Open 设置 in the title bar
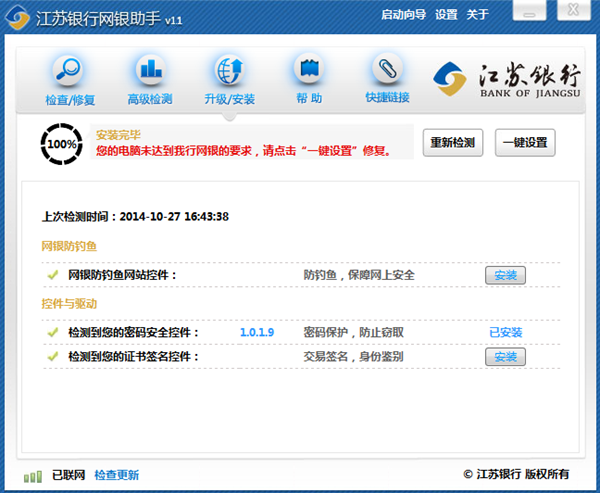The width and height of the screenshot is (600, 493). pos(446,15)
